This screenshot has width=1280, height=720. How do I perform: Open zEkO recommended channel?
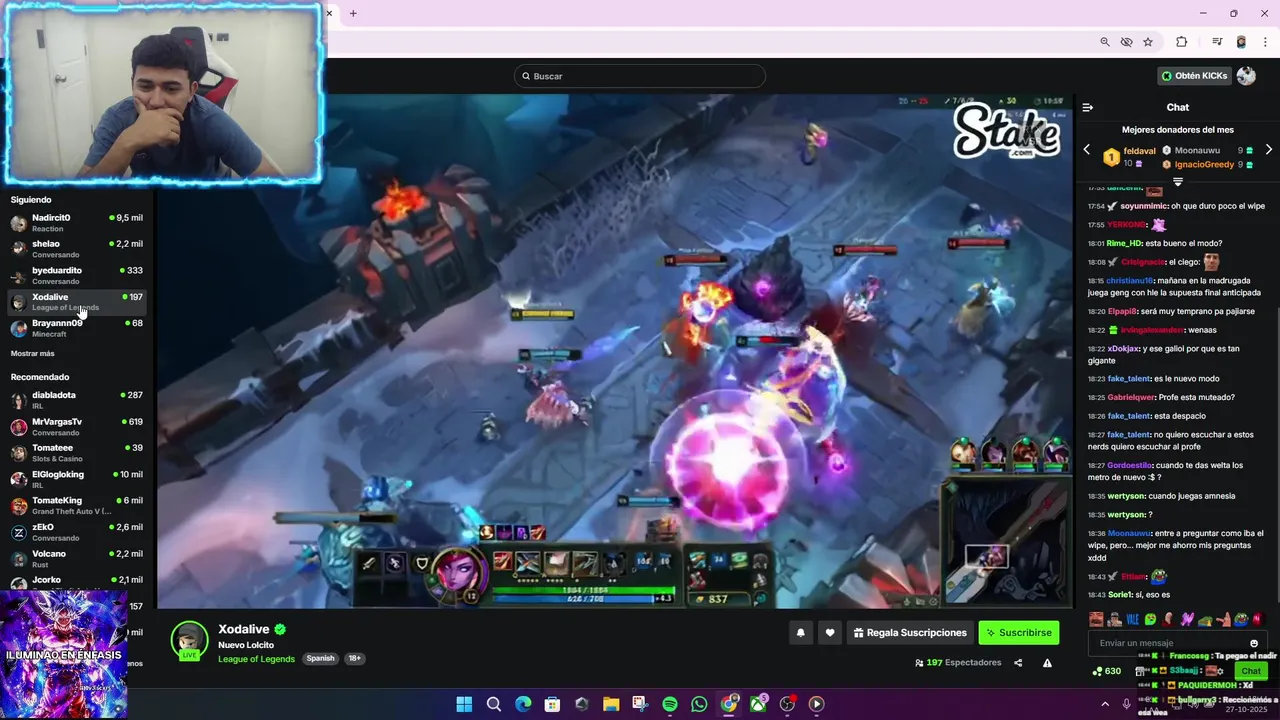pyautogui.click(x=76, y=532)
